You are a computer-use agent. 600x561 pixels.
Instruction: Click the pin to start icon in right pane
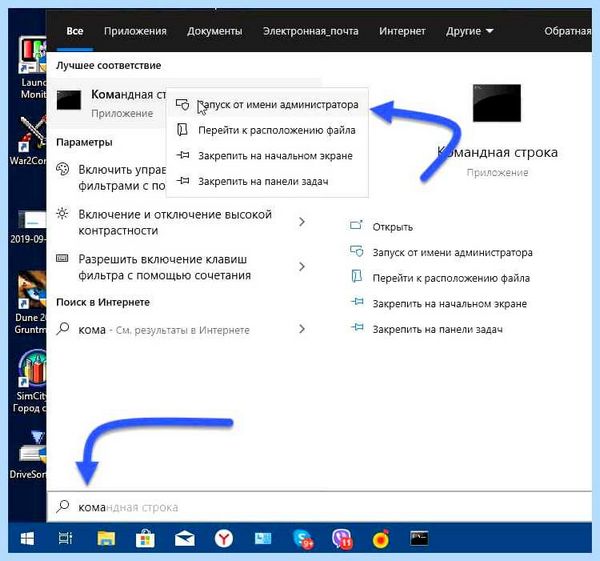(x=357, y=302)
